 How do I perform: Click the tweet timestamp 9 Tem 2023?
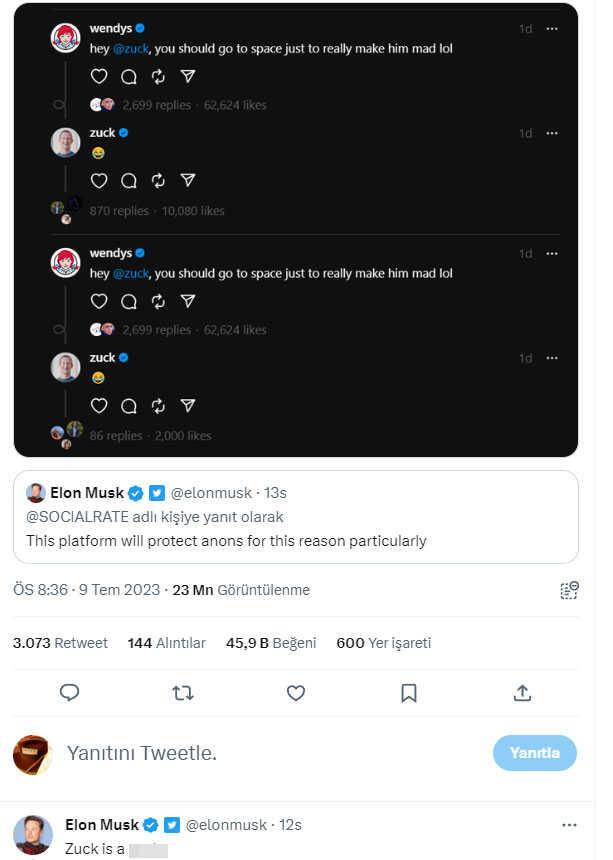(87, 590)
